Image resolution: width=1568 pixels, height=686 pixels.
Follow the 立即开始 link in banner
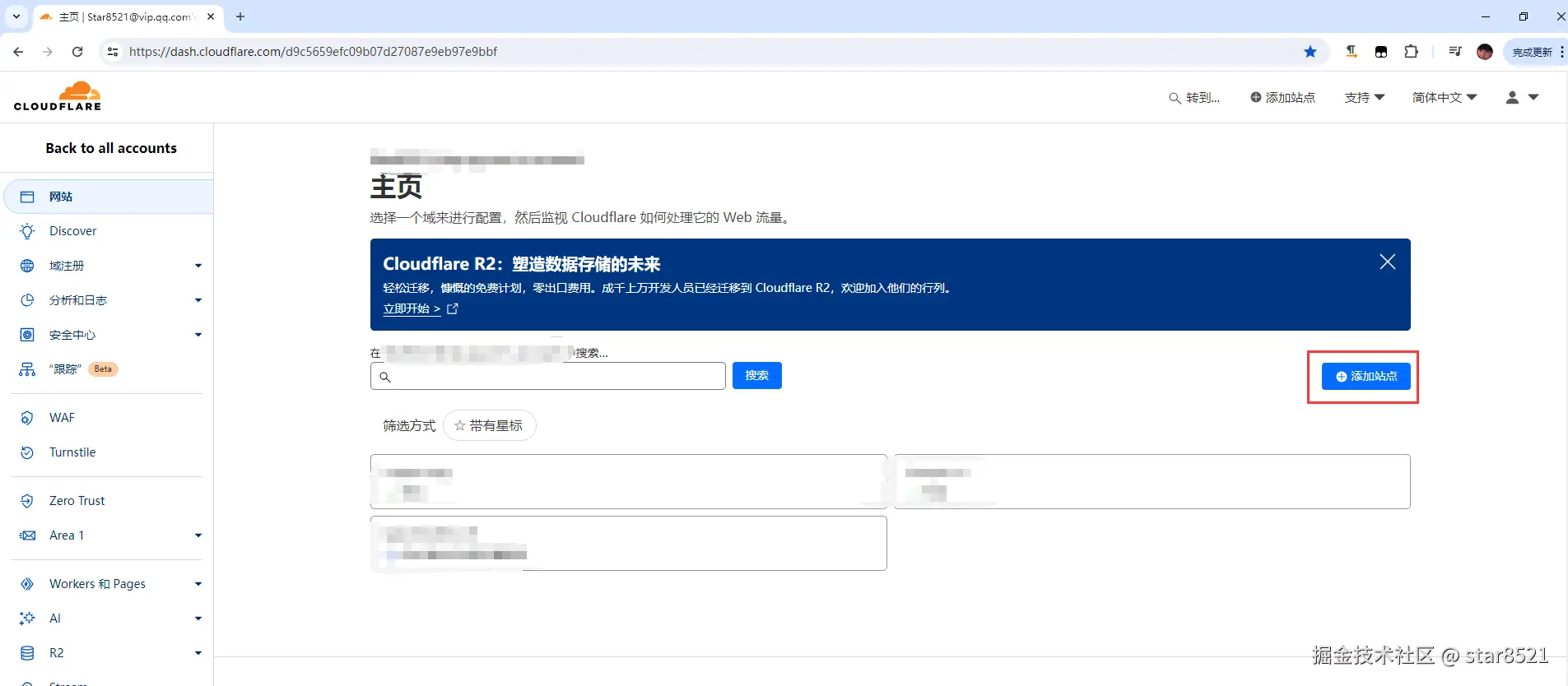click(421, 308)
